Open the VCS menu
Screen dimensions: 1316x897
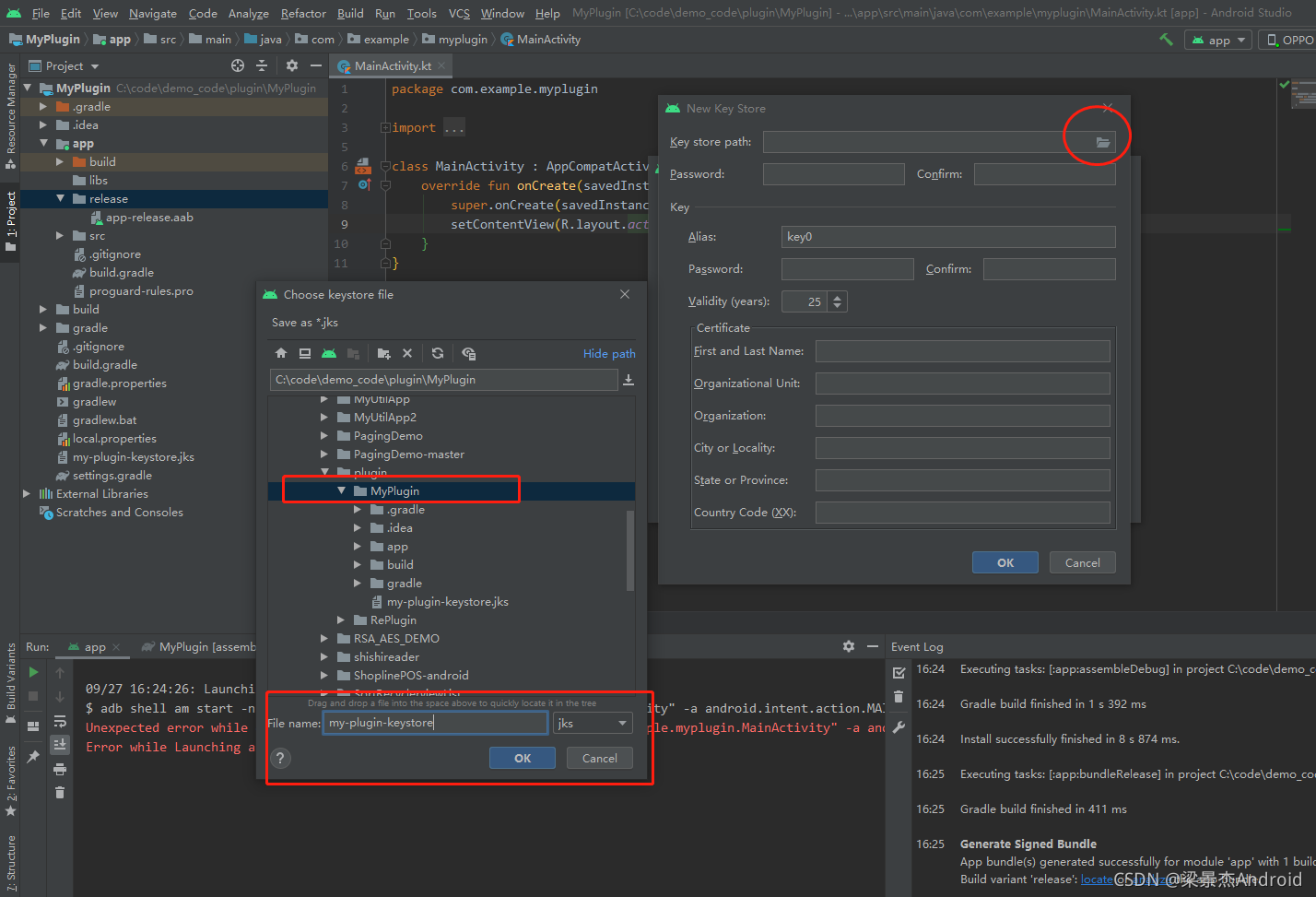point(459,13)
